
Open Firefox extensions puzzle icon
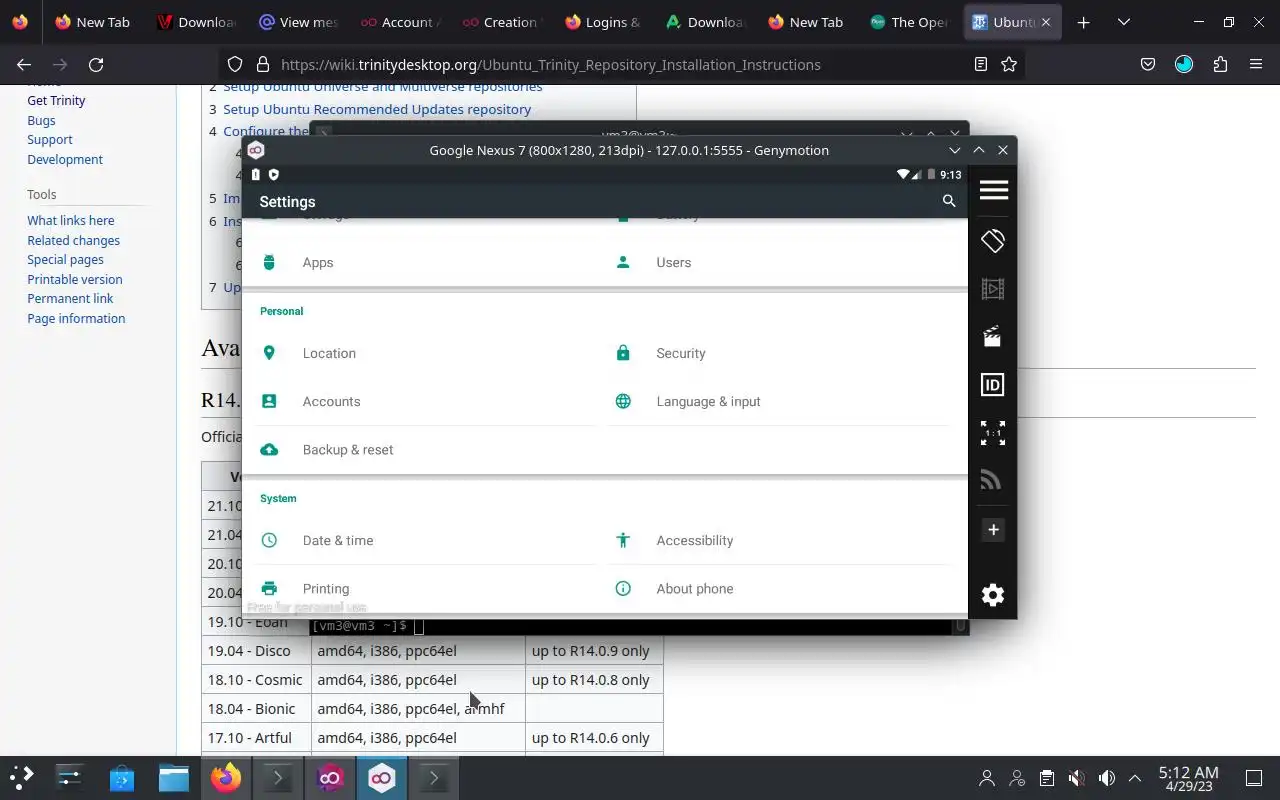tap(1220, 64)
